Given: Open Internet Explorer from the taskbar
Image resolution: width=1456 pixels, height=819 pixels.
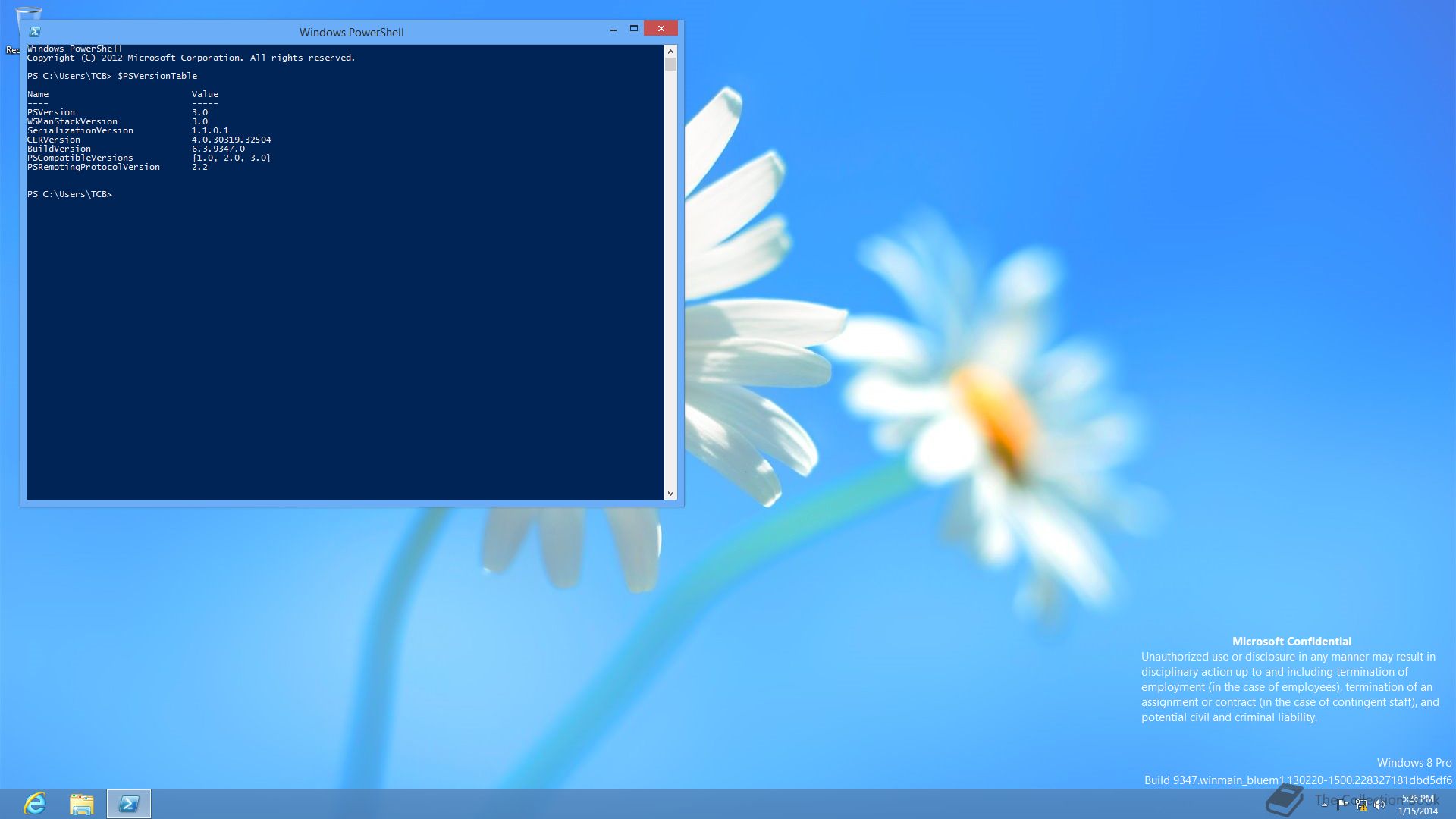Looking at the screenshot, I should coord(35,804).
